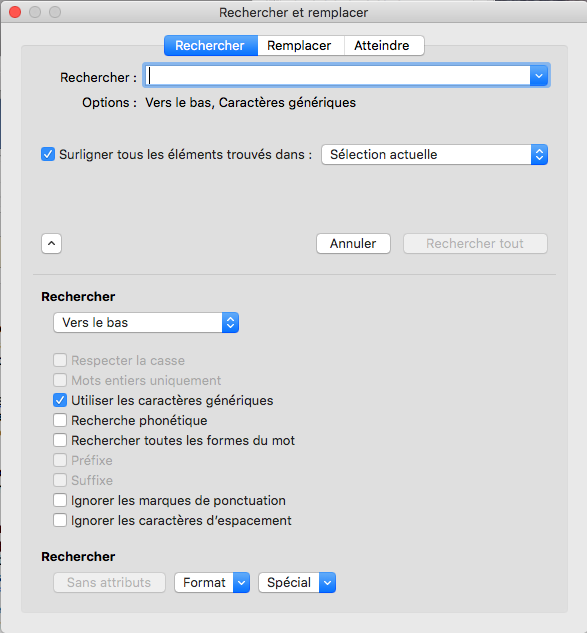Image resolution: width=587 pixels, height=633 pixels.
Task: Focus the Rechercher text input field
Action: tap(338, 75)
